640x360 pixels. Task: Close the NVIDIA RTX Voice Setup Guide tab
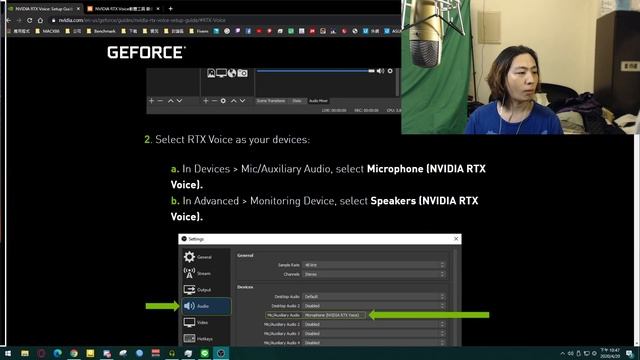tap(78, 9)
